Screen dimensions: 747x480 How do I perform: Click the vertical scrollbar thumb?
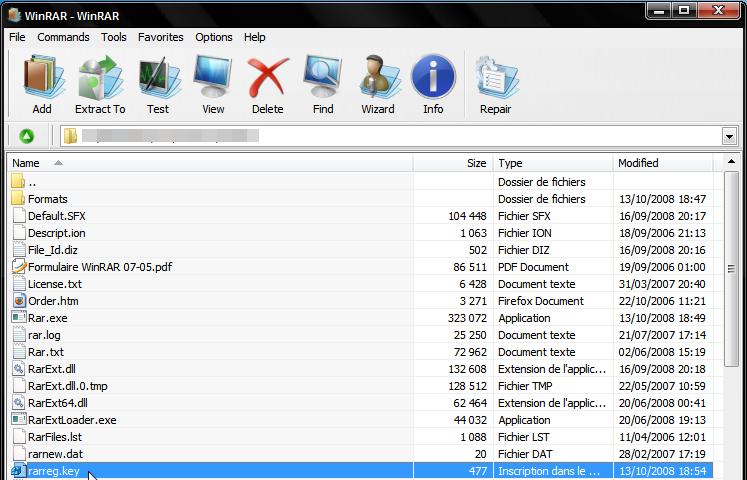click(731, 269)
